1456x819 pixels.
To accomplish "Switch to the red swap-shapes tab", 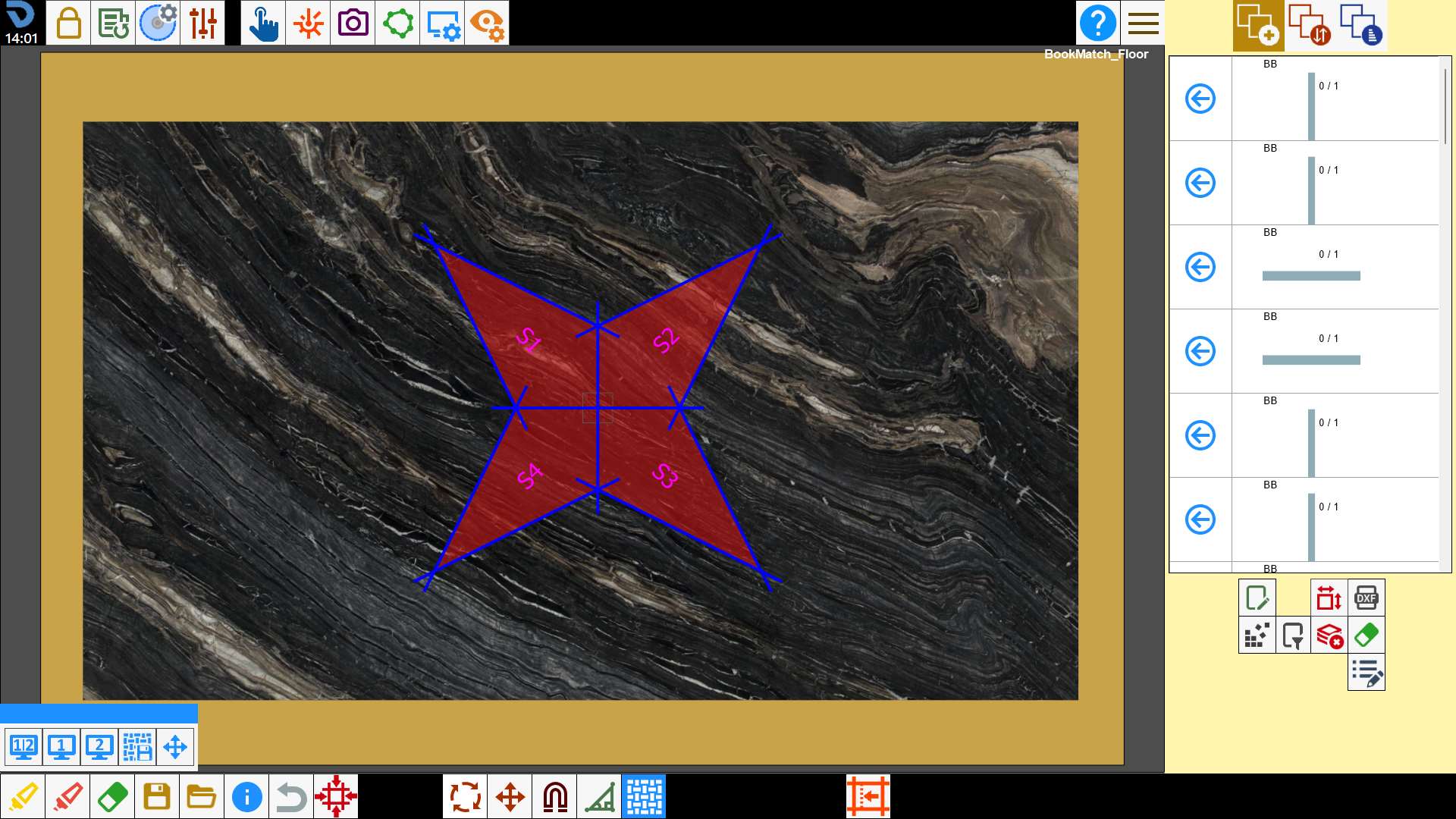I will click(1310, 25).
